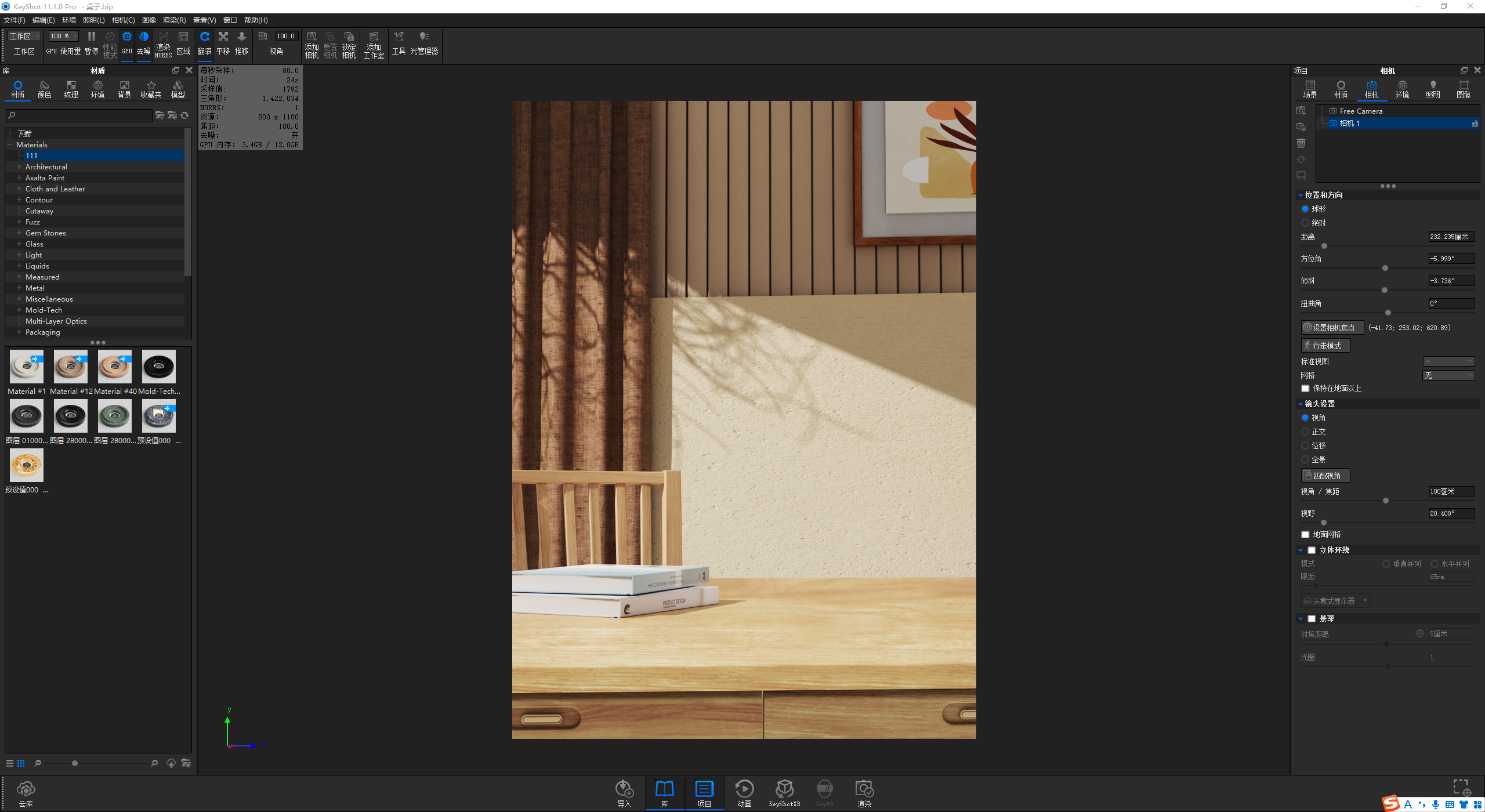The height and width of the screenshot is (812, 1485).
Task: Open the Grid (网格) dropdown
Action: click(x=1448, y=376)
